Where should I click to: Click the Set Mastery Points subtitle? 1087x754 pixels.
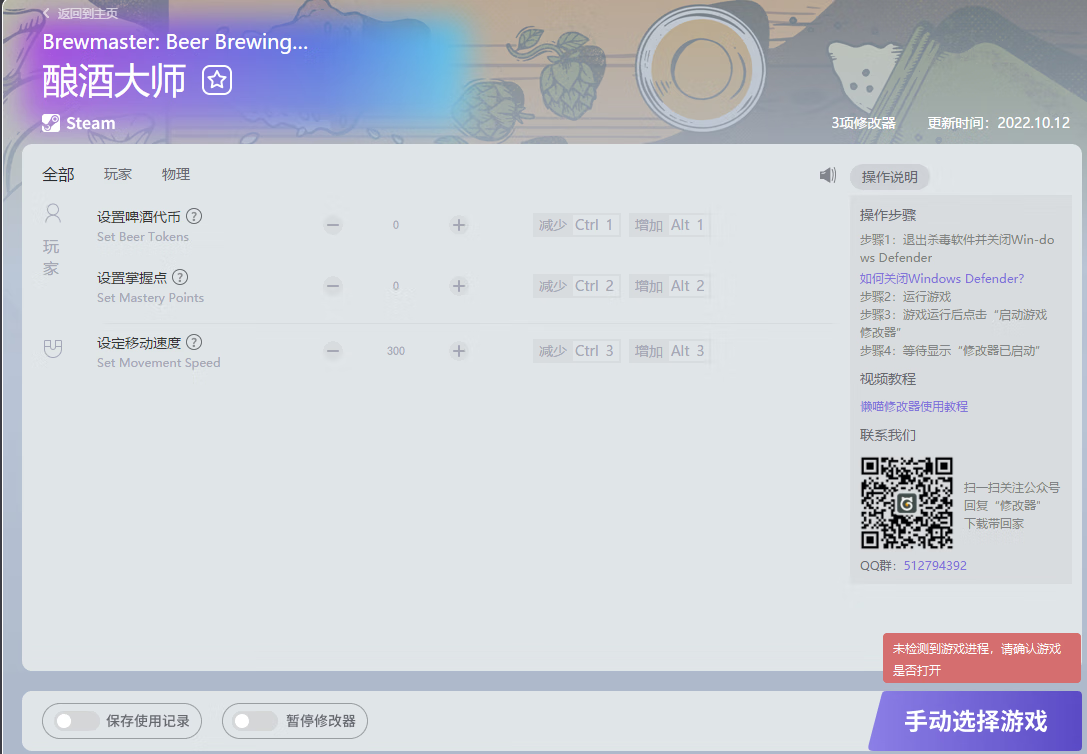150,298
